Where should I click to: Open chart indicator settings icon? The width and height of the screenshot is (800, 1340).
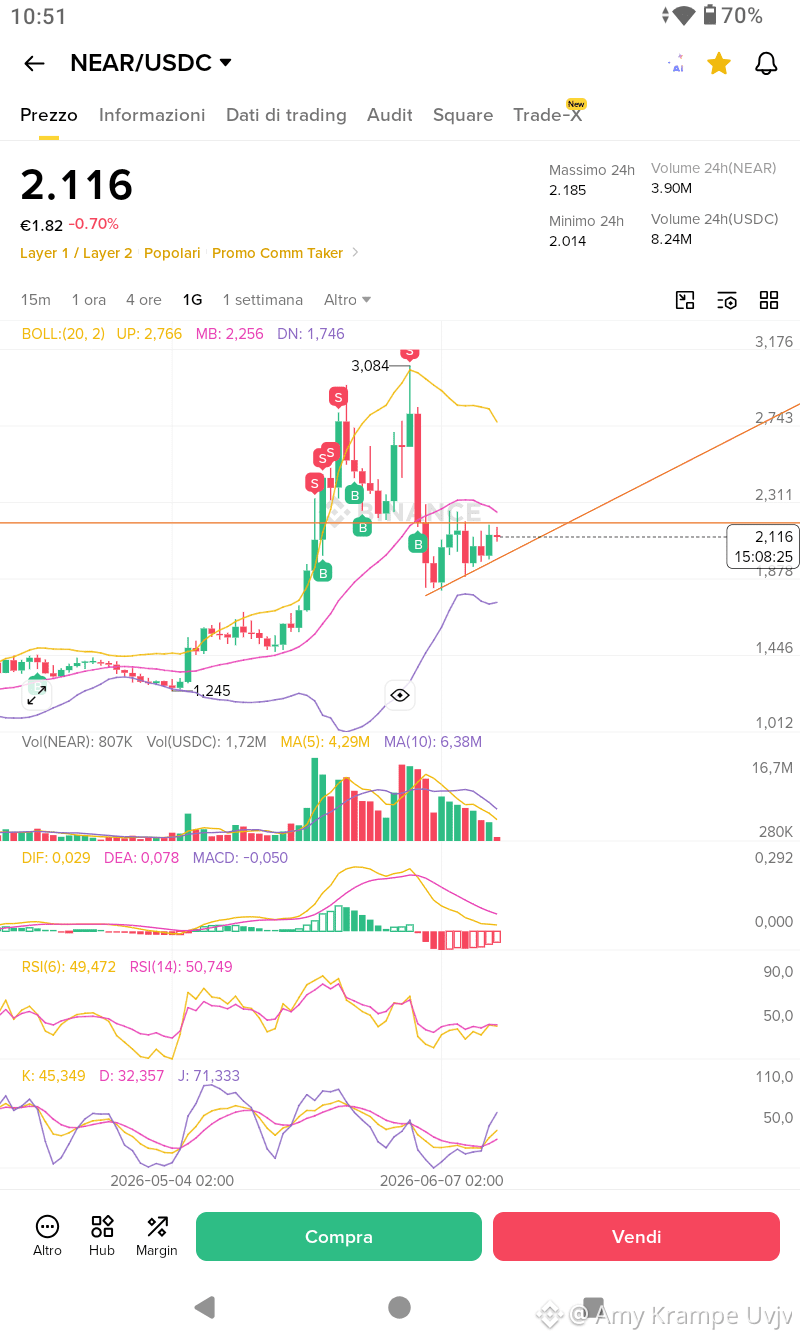click(x=727, y=300)
